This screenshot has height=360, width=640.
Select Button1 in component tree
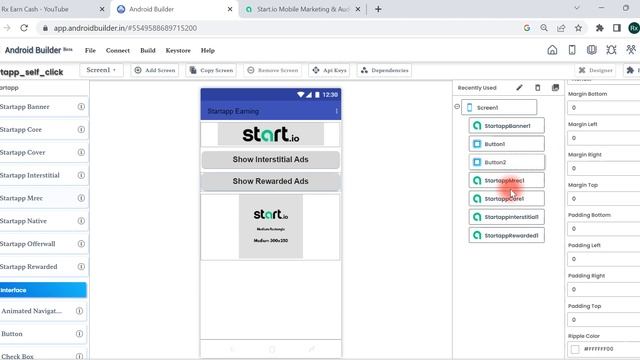507,144
